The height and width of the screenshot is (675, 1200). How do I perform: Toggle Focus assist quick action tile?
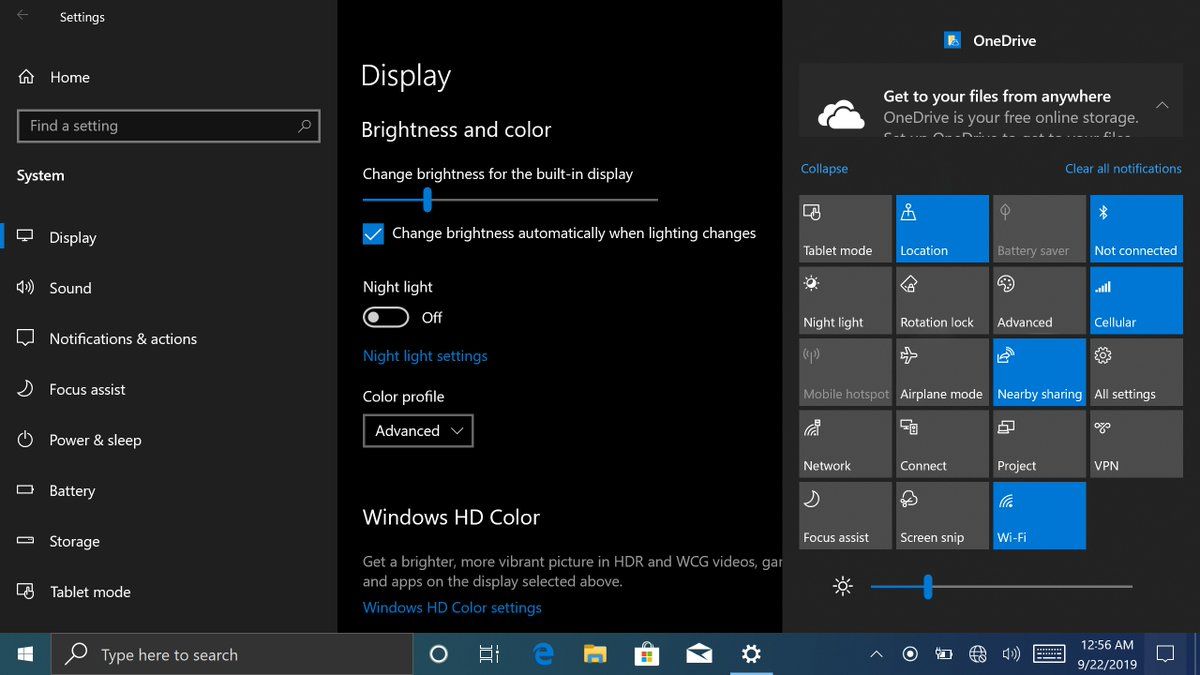pyautogui.click(x=845, y=516)
